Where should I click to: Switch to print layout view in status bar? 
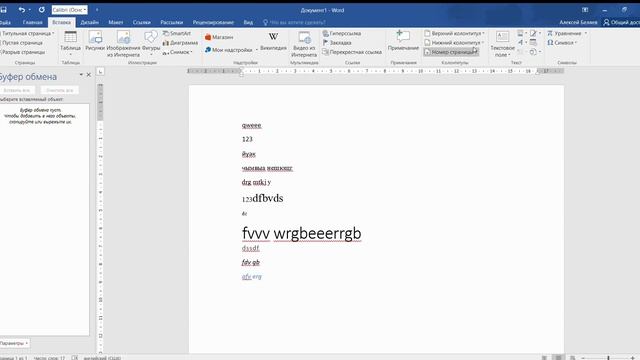[558, 358]
